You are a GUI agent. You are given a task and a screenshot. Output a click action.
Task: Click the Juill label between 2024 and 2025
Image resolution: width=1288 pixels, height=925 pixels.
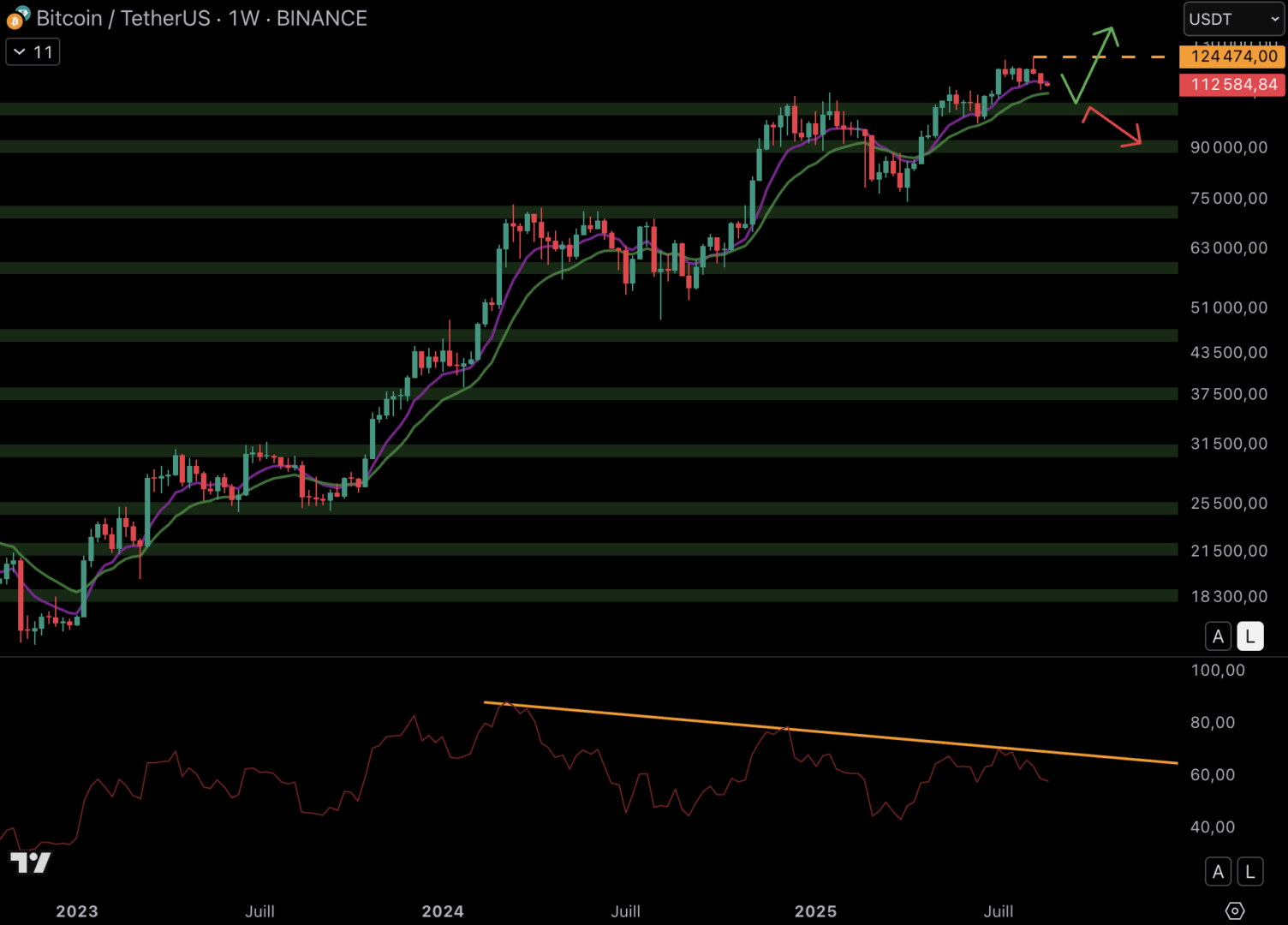click(x=626, y=911)
